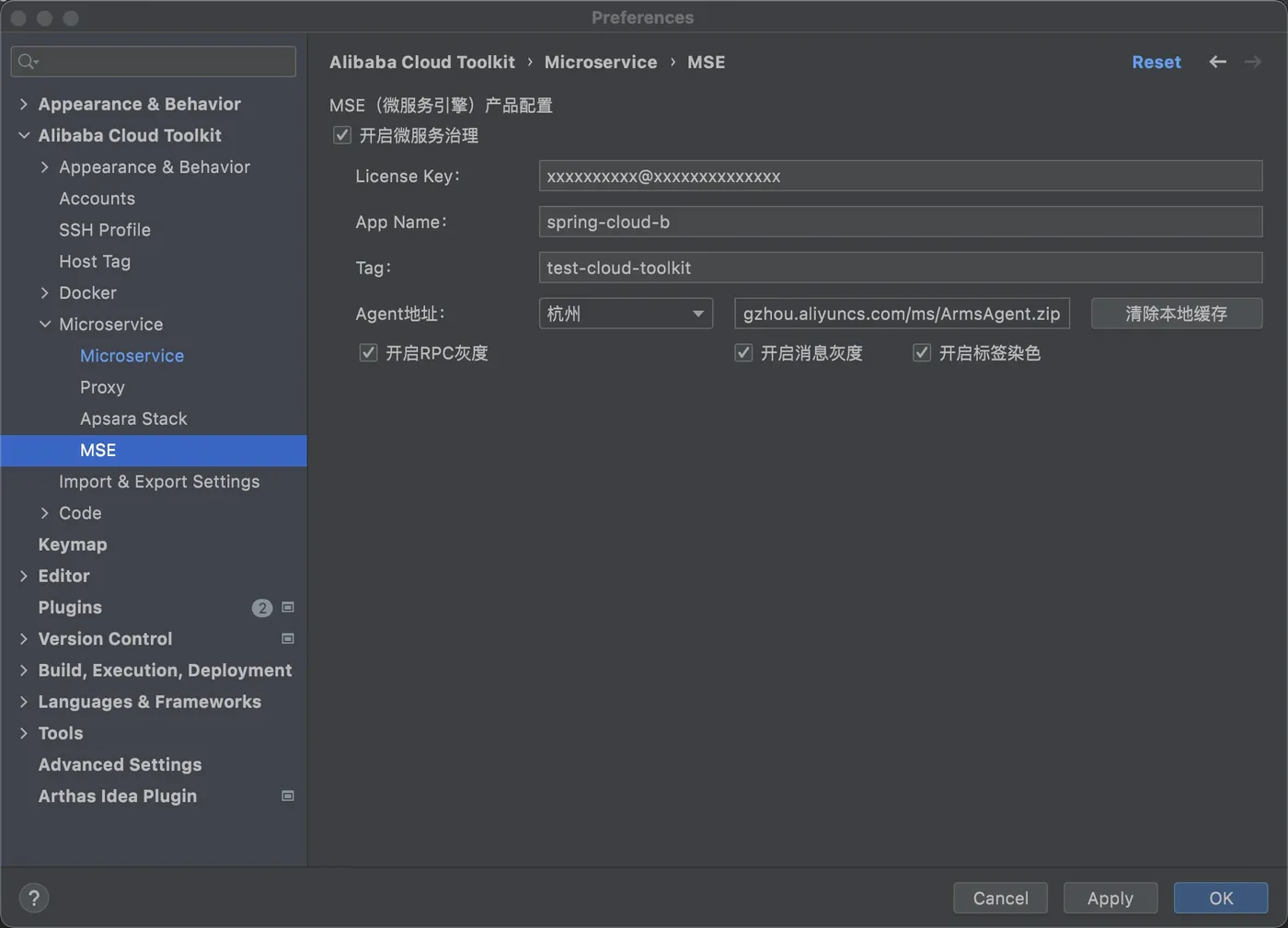The height and width of the screenshot is (928, 1288).
Task: Collapse the Alibaba Cloud Toolkit node
Action: click(x=23, y=135)
